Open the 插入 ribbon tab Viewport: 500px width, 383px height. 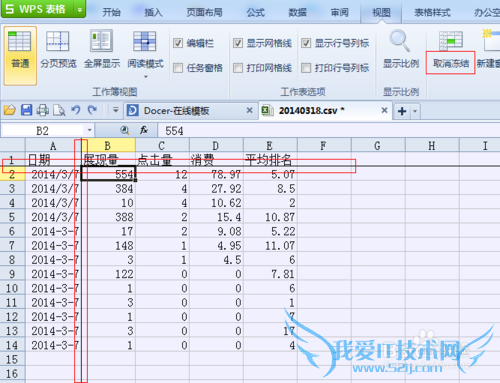pyautogui.click(x=153, y=13)
